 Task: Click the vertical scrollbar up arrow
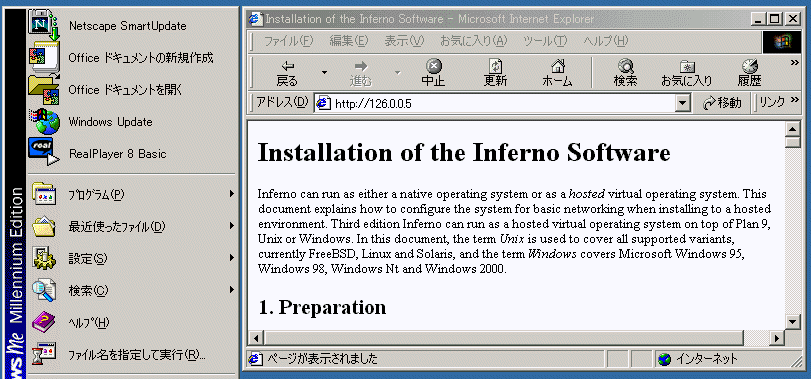tap(792, 129)
